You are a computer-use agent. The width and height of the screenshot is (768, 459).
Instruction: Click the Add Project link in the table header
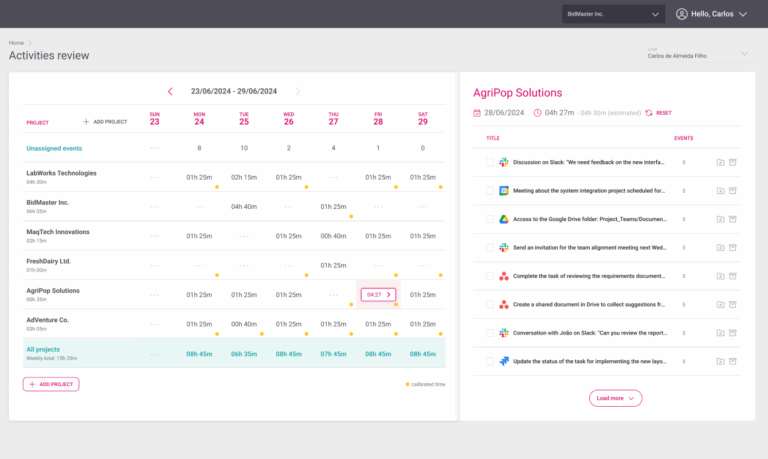105,122
